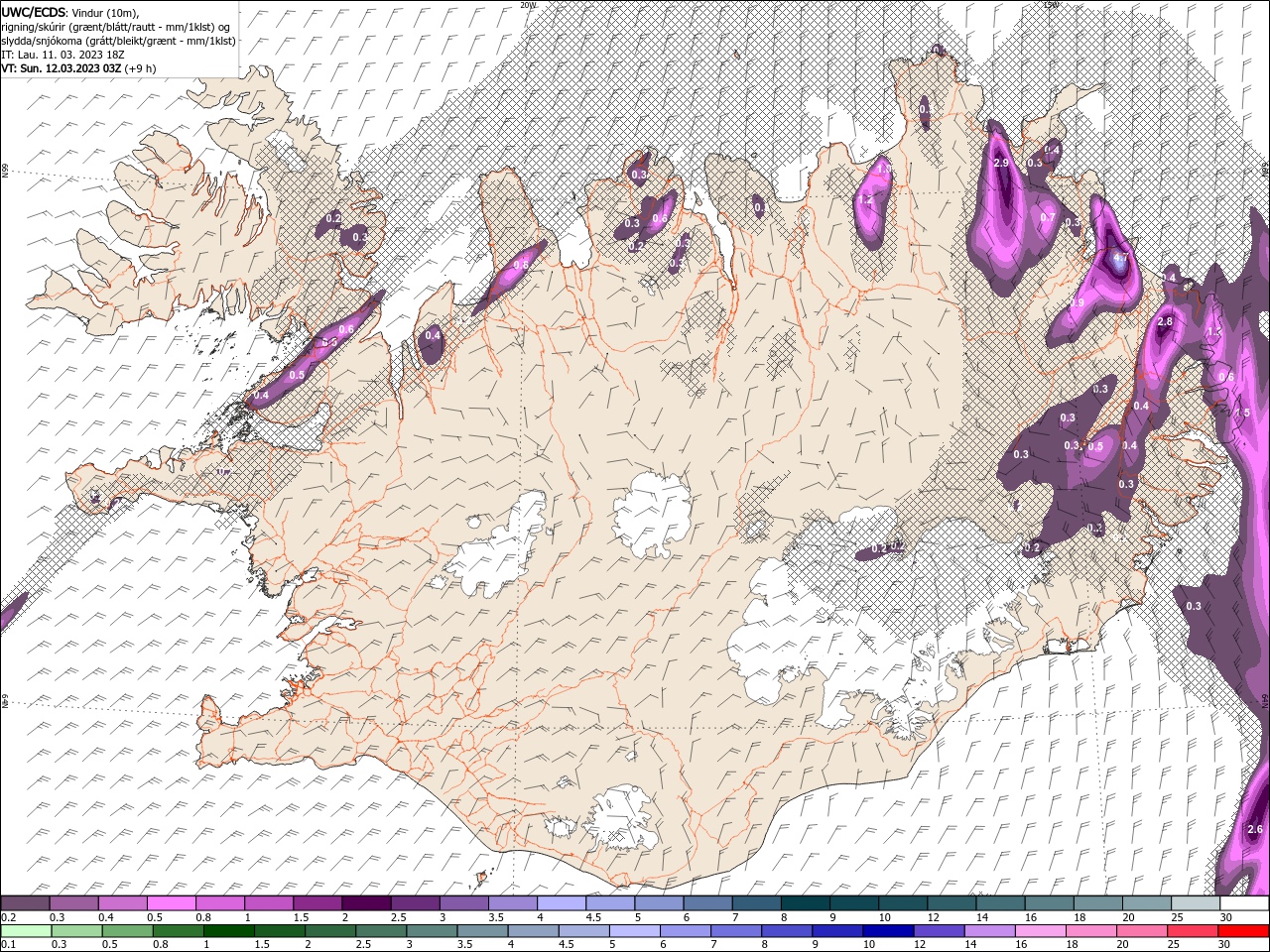
Task: Click the light lavender snow swatch at 4
Action: pos(562,903)
